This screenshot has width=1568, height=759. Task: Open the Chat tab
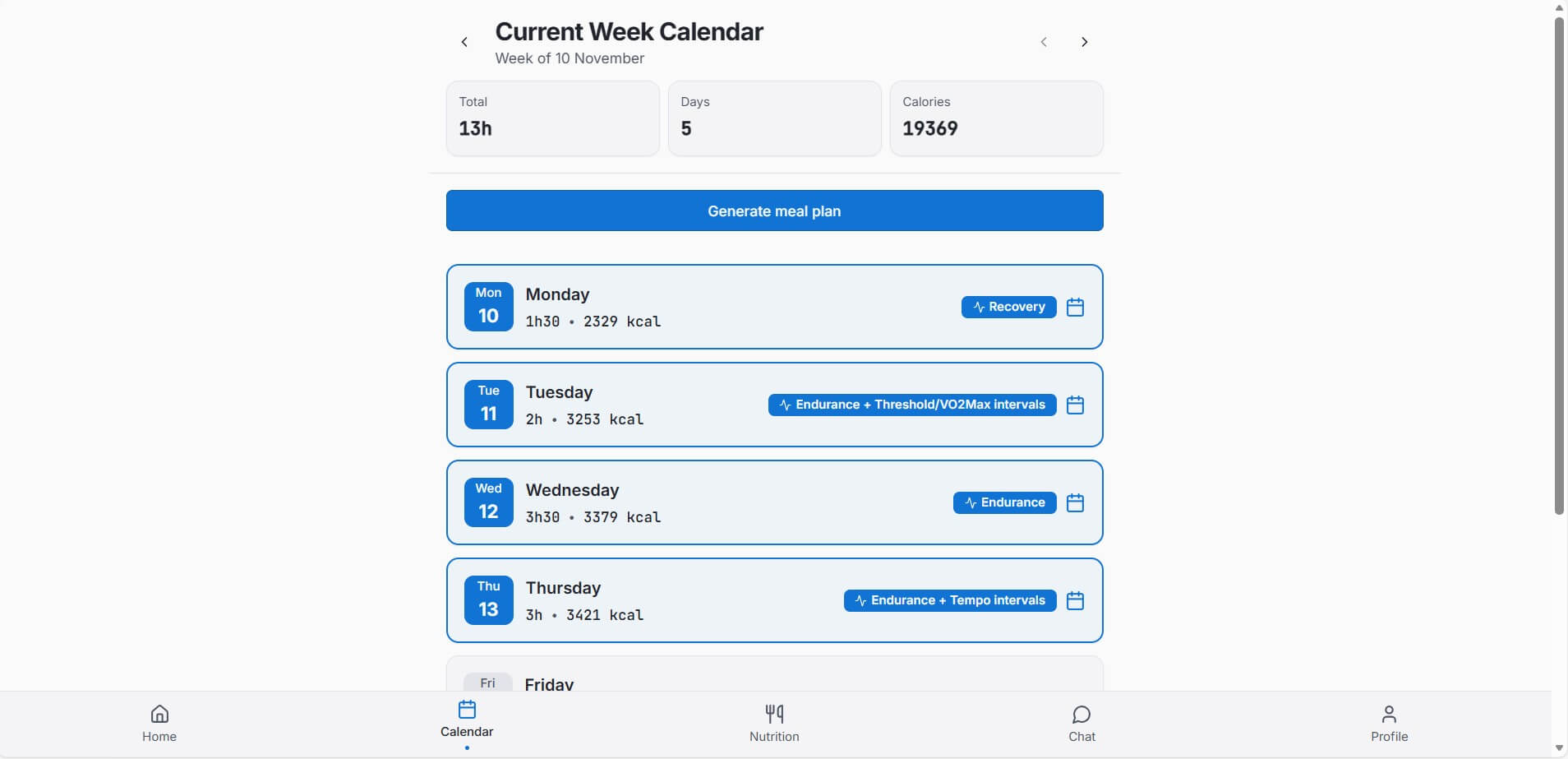[x=1081, y=724]
